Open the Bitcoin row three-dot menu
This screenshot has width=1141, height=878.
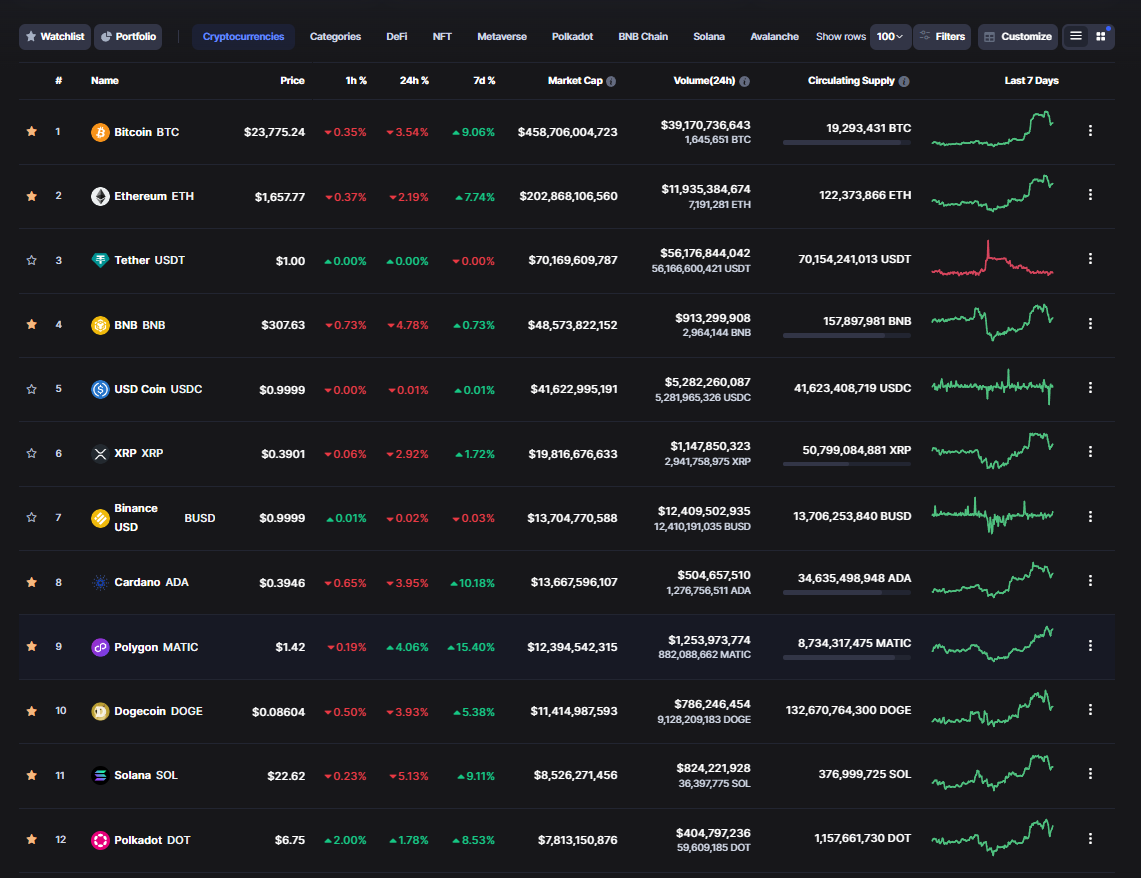pyautogui.click(x=1090, y=131)
